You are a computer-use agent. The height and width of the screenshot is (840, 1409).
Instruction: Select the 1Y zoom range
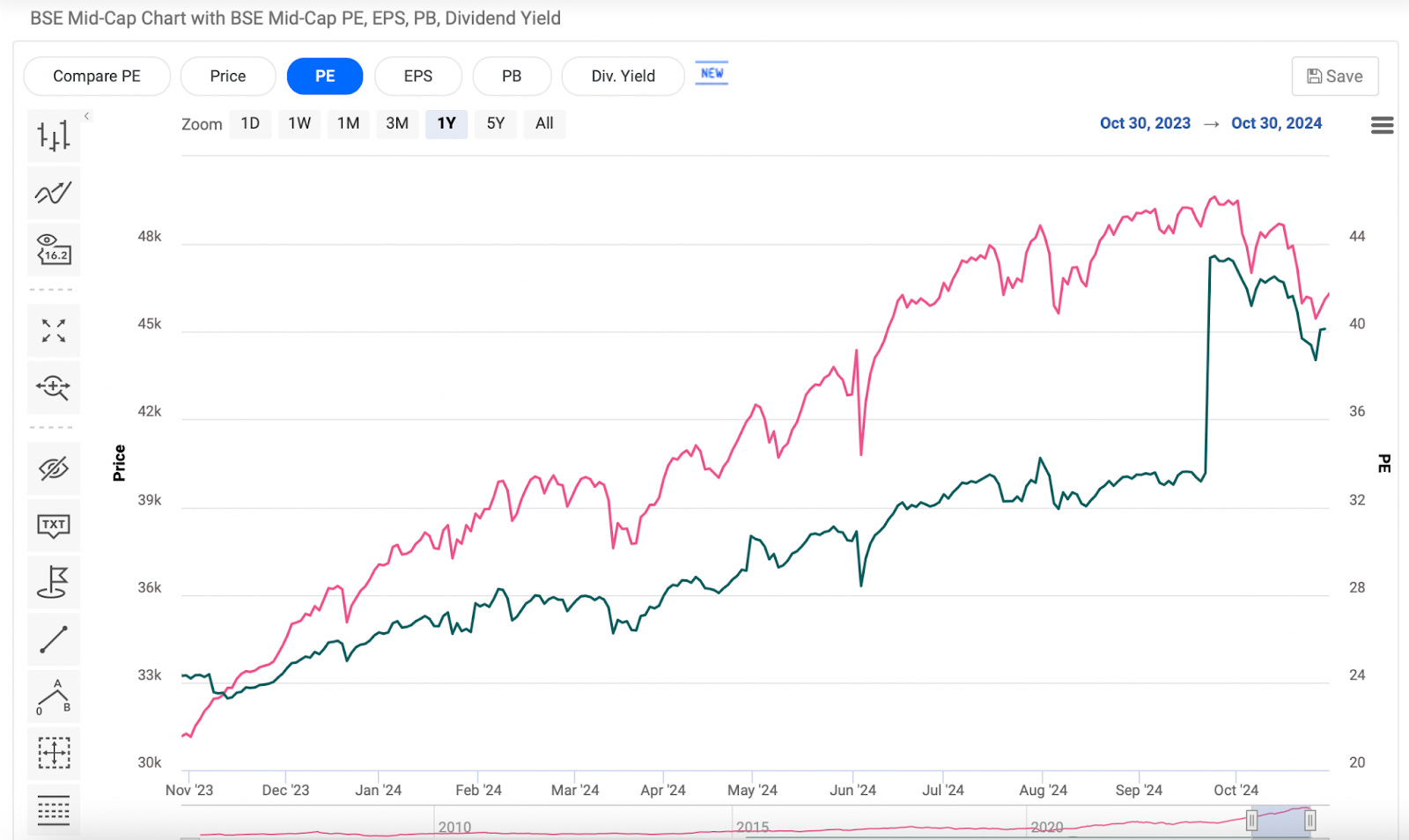(446, 124)
